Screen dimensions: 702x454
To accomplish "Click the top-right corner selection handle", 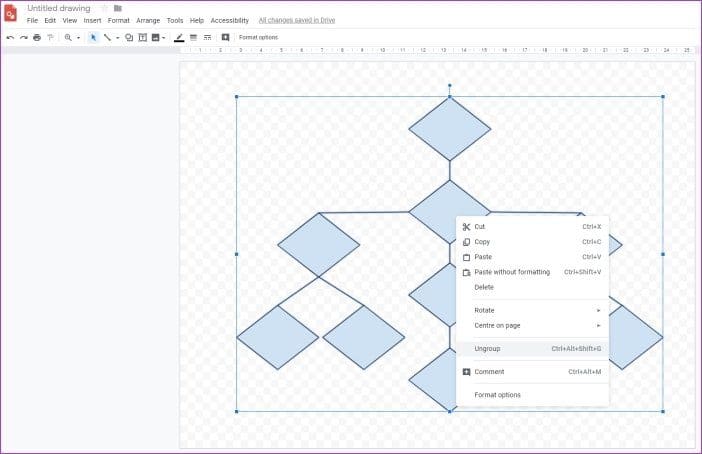I will pos(663,97).
